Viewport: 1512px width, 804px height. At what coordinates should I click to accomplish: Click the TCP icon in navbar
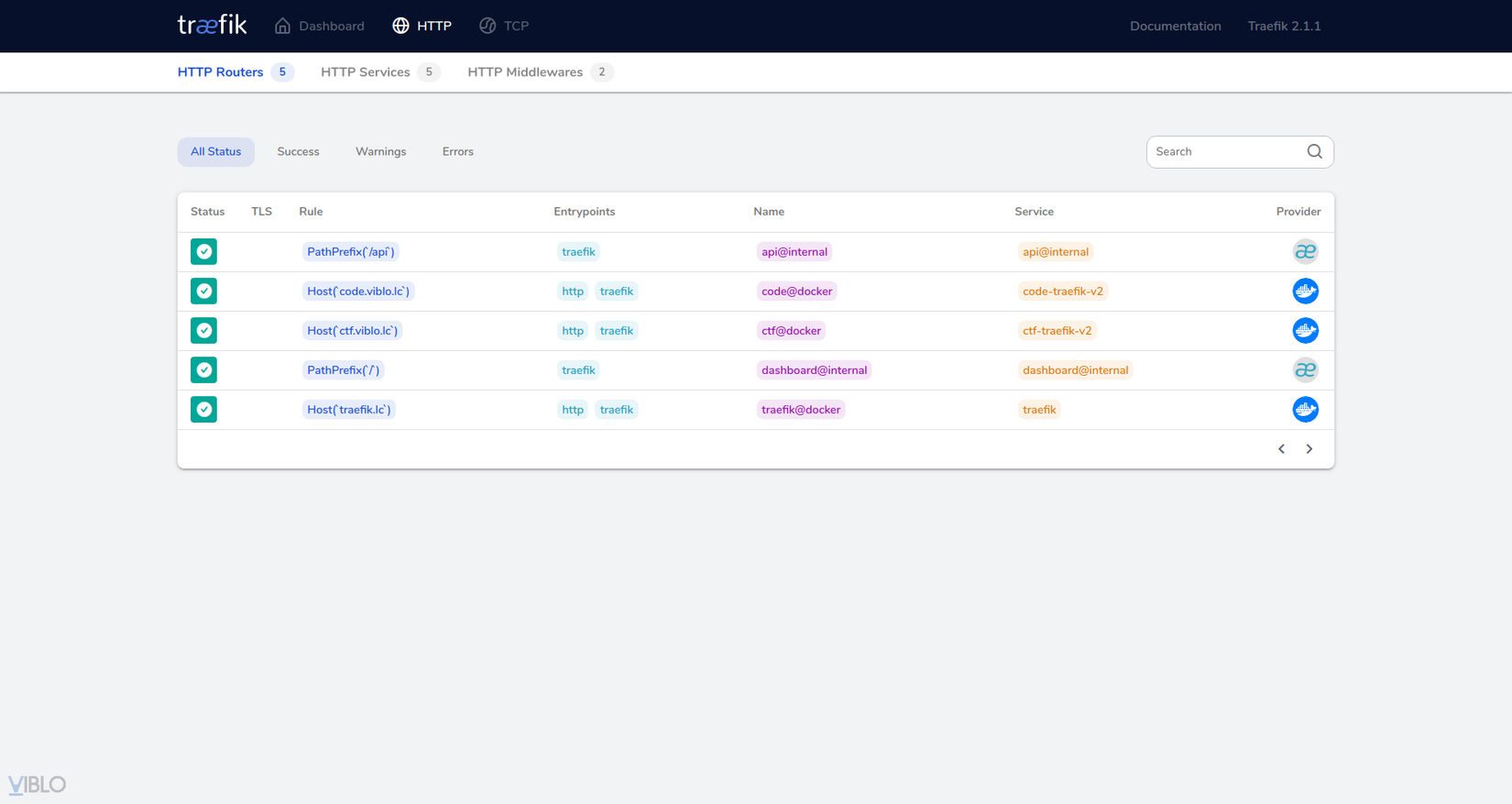pos(488,26)
